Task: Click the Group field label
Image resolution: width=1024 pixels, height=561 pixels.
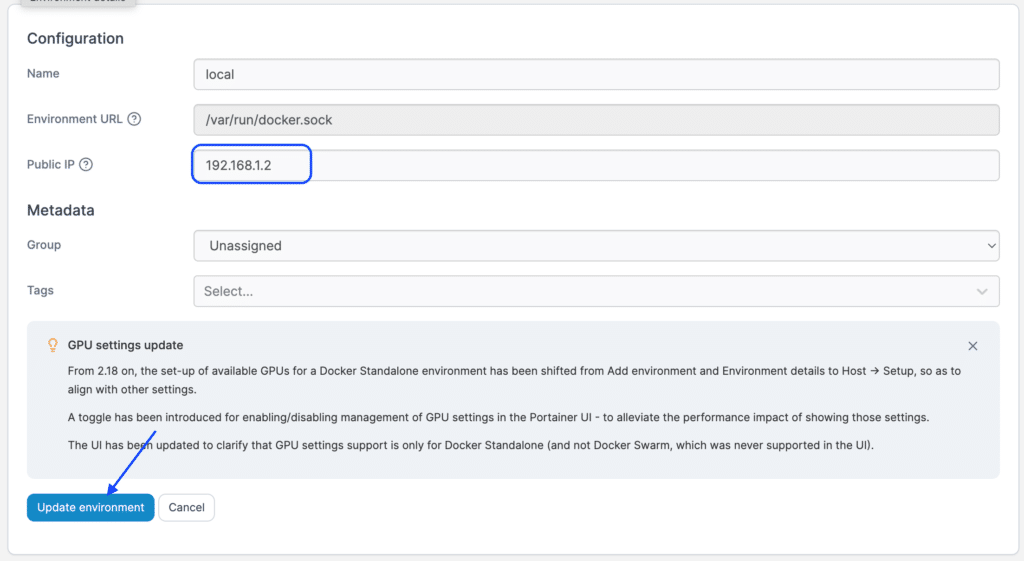Action: coord(44,245)
